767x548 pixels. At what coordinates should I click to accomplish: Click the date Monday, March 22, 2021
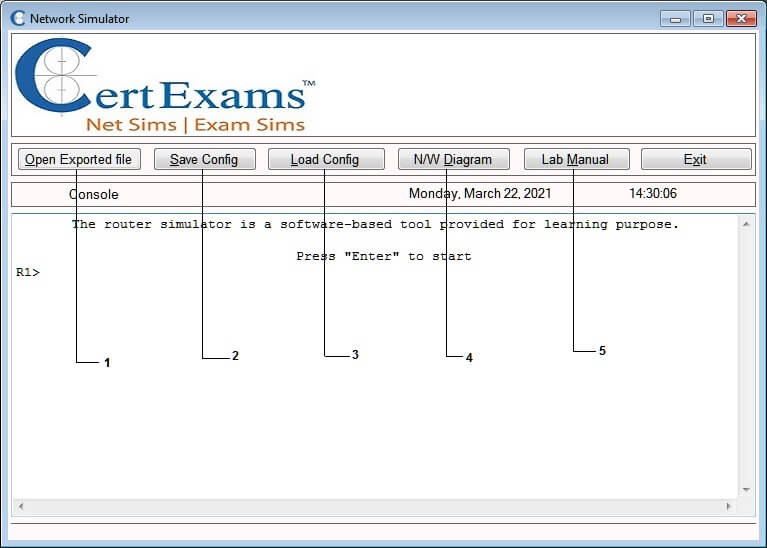tap(479, 194)
